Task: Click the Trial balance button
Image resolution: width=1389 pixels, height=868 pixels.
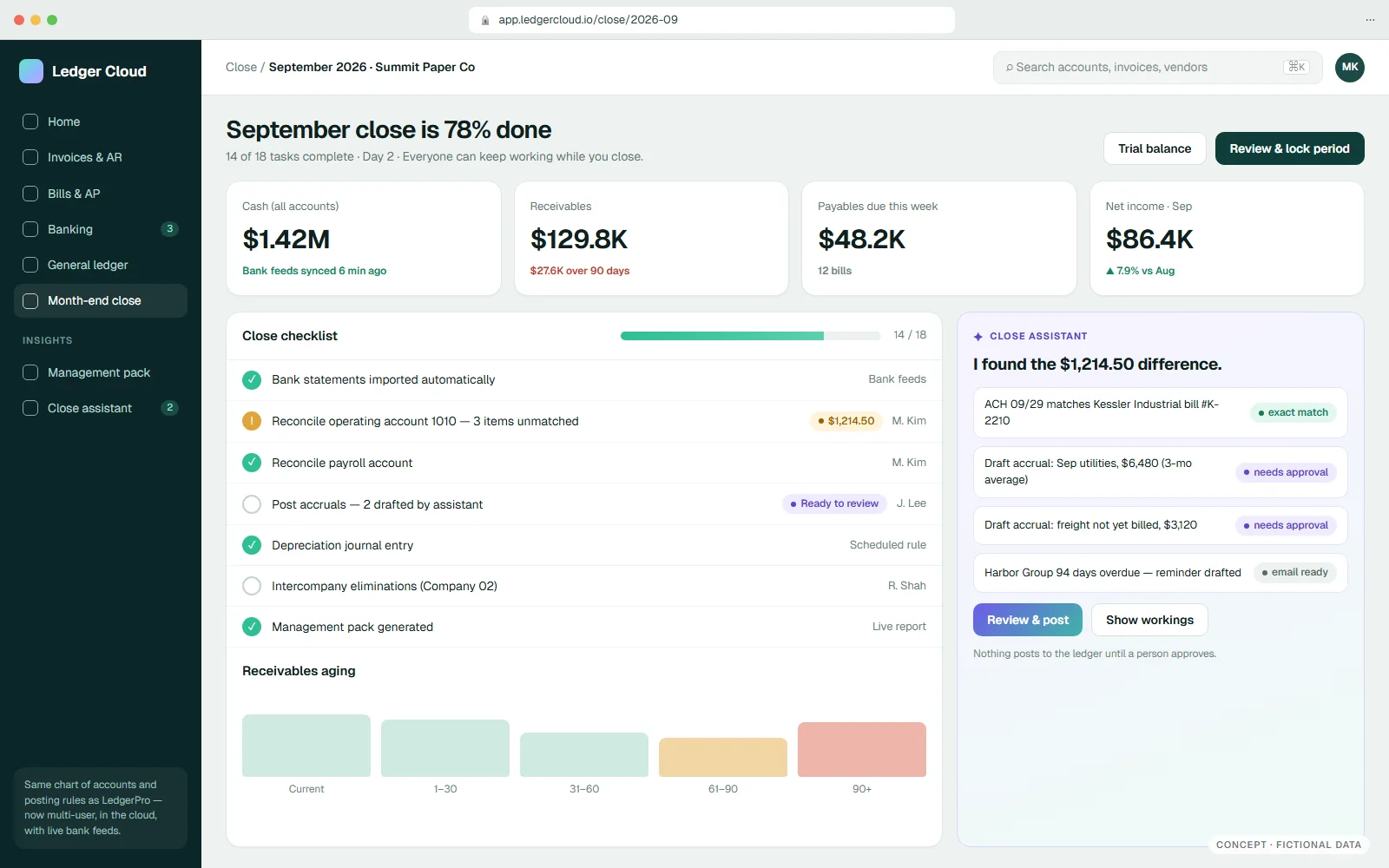Action: click(x=1155, y=148)
